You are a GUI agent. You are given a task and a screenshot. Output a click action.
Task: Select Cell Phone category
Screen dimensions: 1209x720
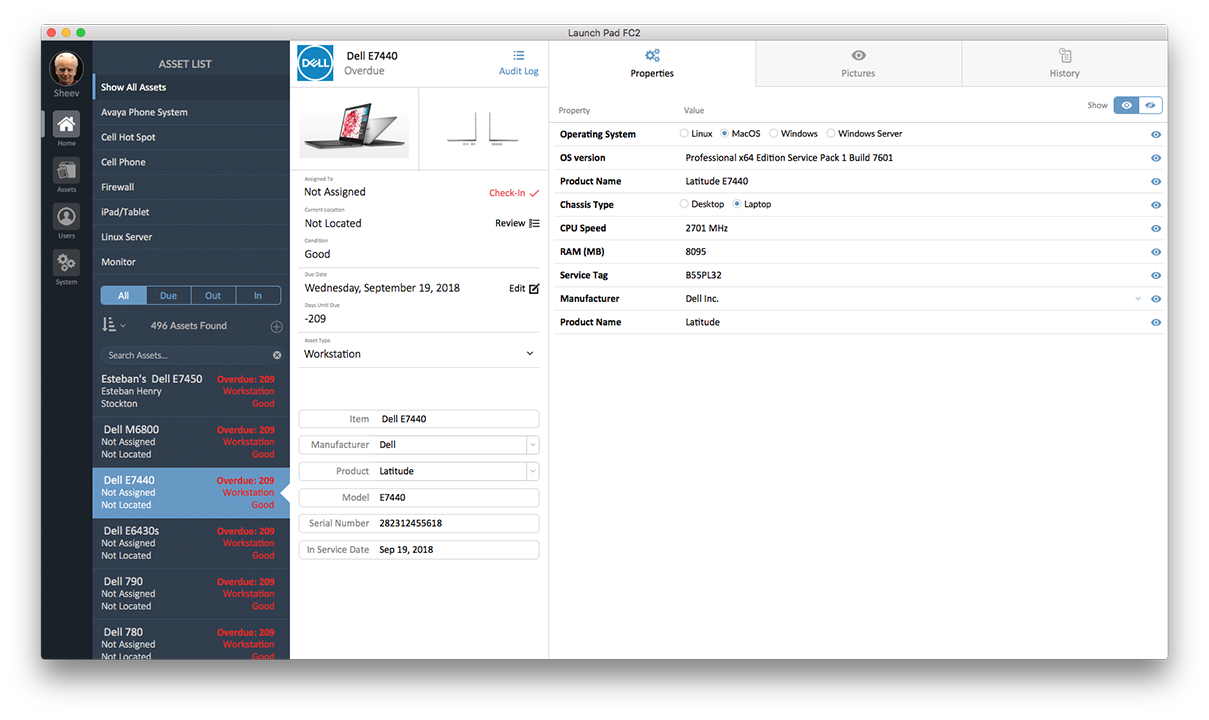pos(191,162)
